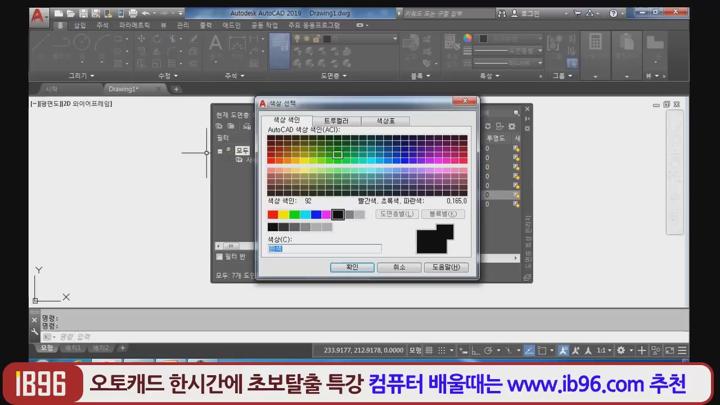
Task: Expand the Layers panel dropdown in ribbon
Action: point(334,75)
